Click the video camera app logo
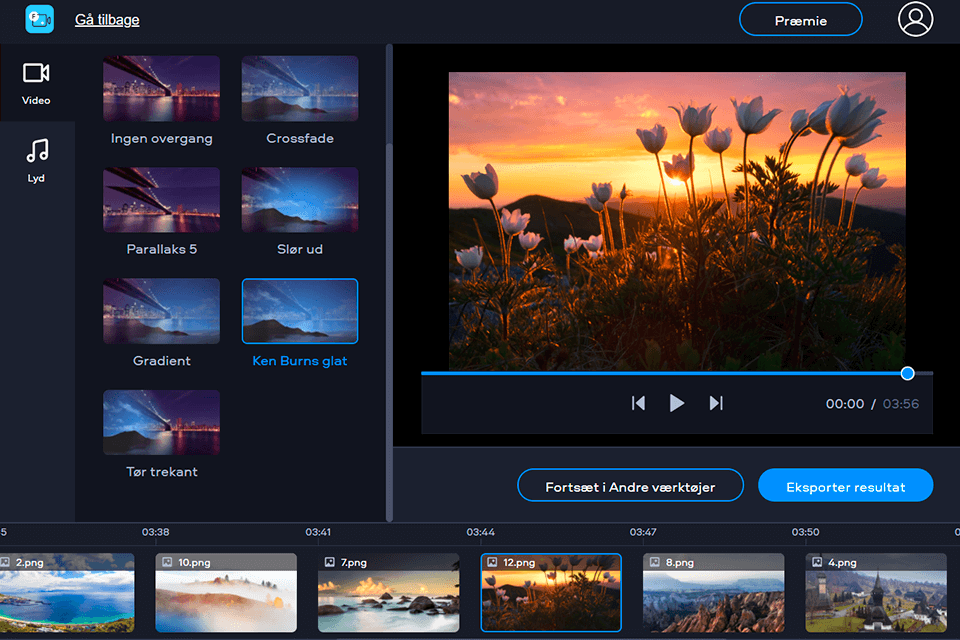The image size is (960, 640). [x=39, y=19]
